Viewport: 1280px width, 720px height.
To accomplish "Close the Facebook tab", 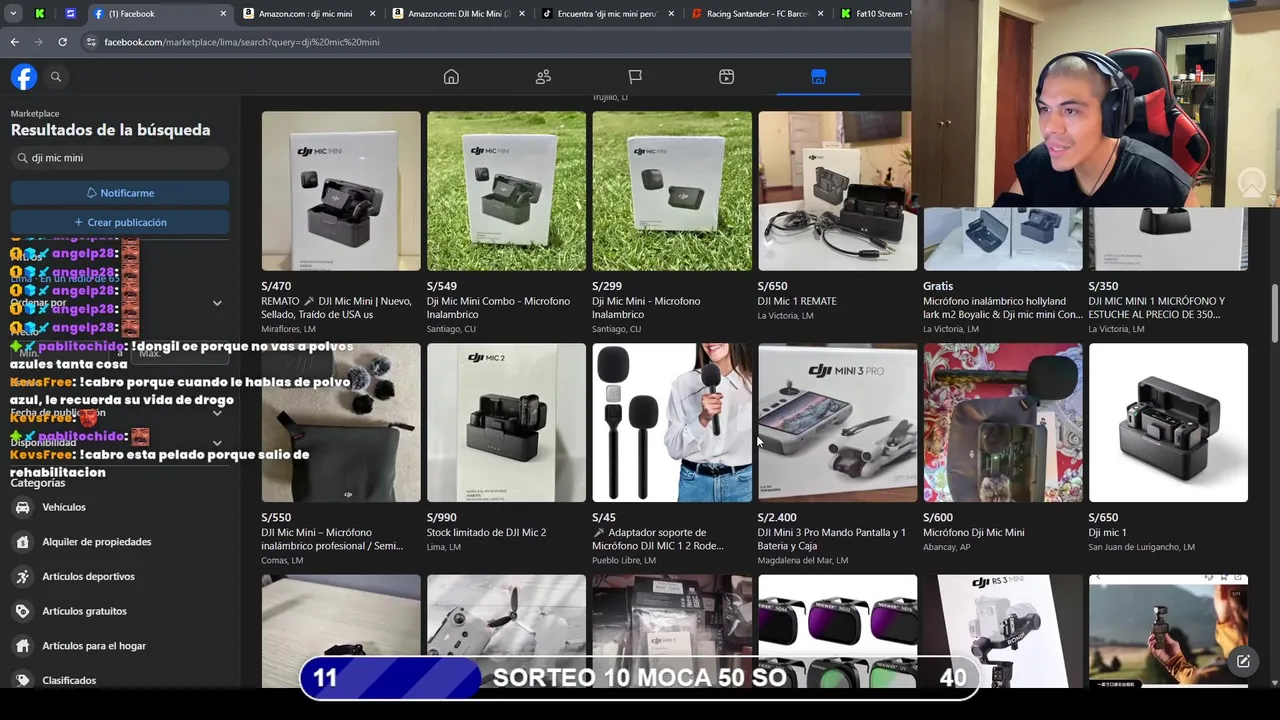I will [x=223, y=14].
